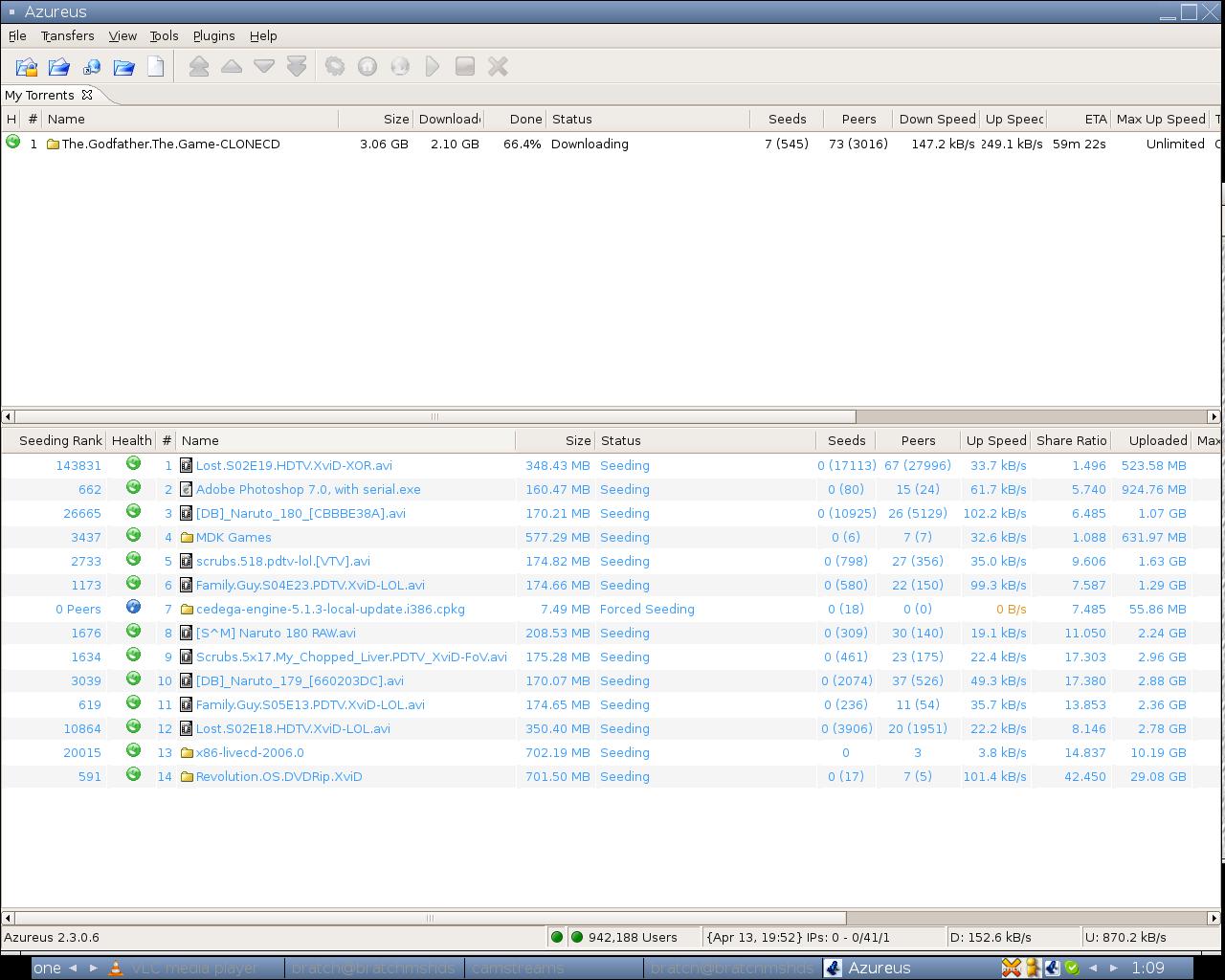Open the Tools menu

[x=164, y=35]
